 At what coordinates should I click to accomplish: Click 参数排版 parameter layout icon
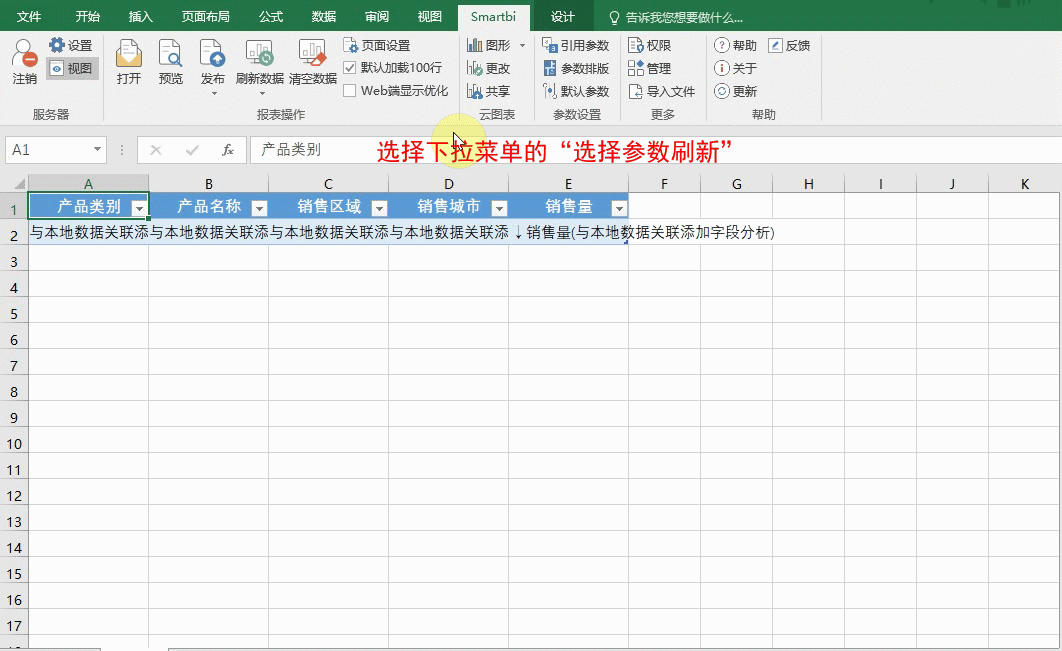[549, 68]
